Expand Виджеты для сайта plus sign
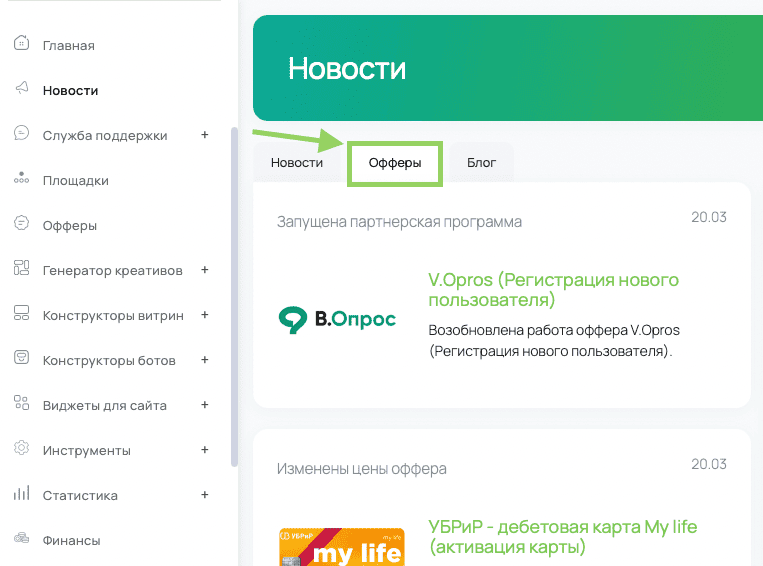 coord(205,405)
